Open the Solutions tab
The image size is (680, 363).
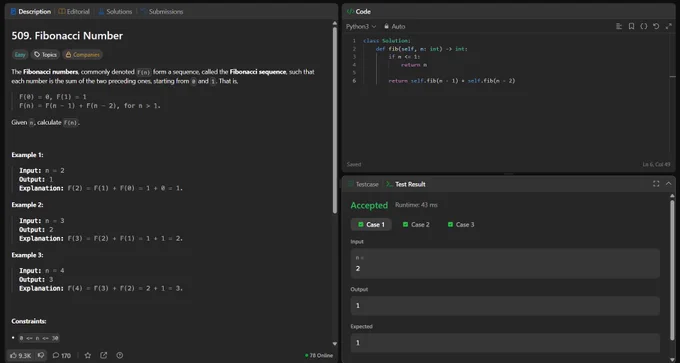click(115, 12)
